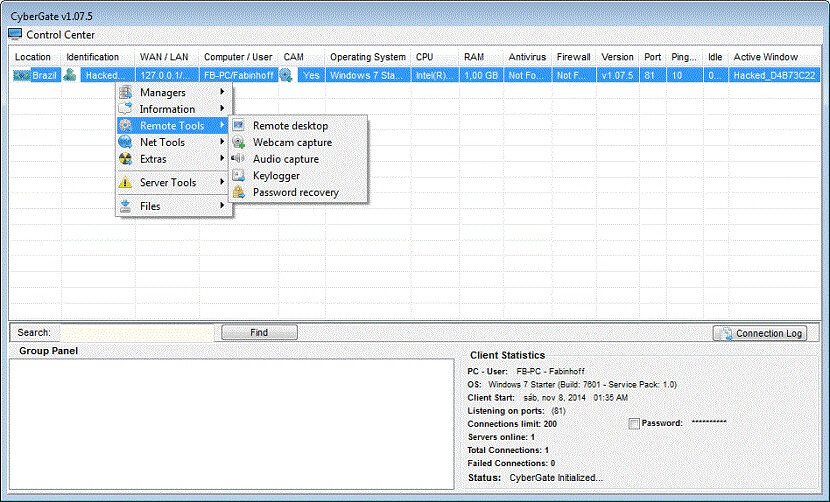The height and width of the screenshot is (502, 830).
Task: Click the Webcam capture camera icon
Action: click(239, 142)
